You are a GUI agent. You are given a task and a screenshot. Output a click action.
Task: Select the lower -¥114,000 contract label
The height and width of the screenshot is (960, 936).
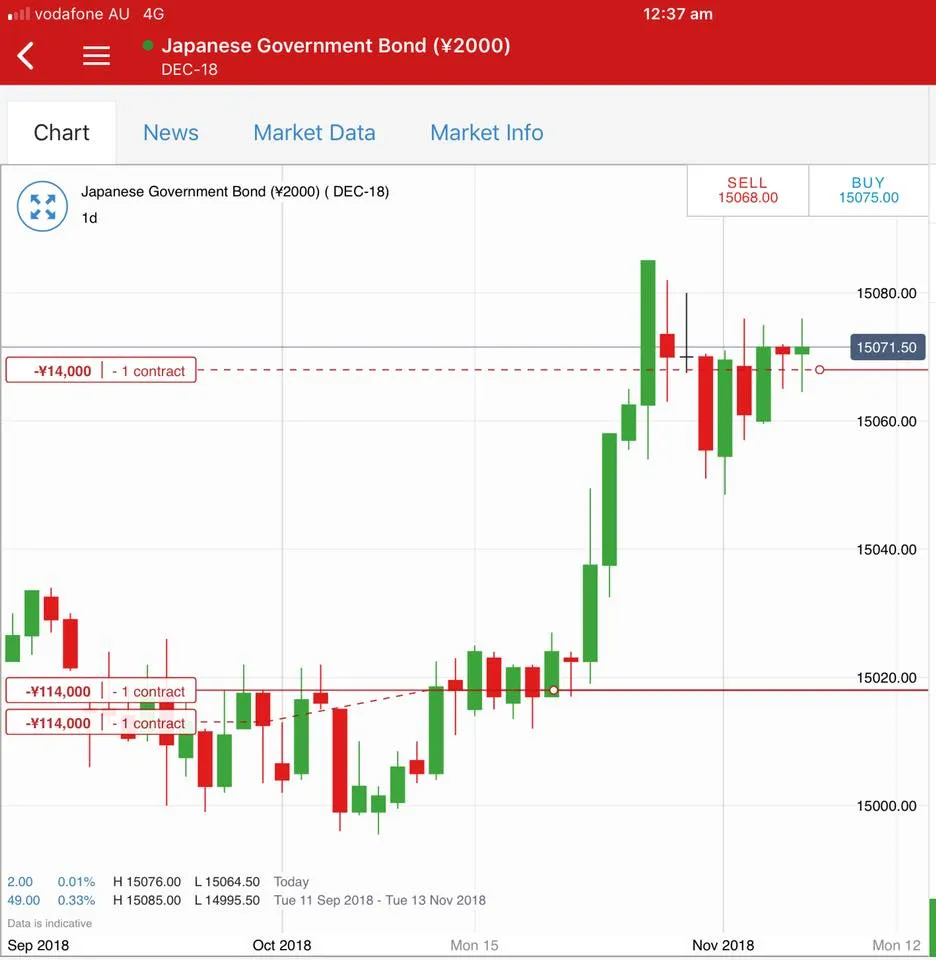101,722
